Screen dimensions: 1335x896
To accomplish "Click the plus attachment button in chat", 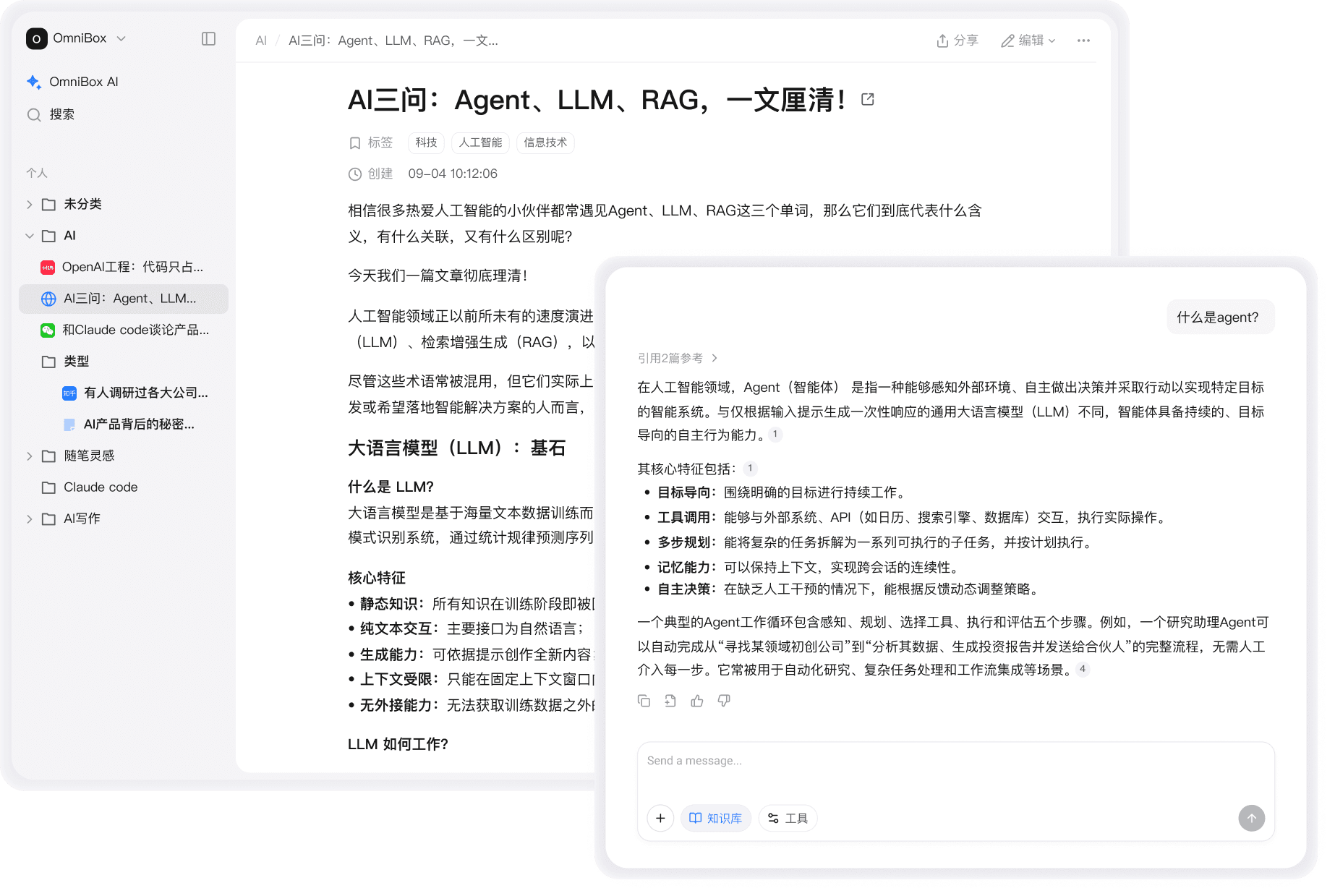I will (660, 818).
